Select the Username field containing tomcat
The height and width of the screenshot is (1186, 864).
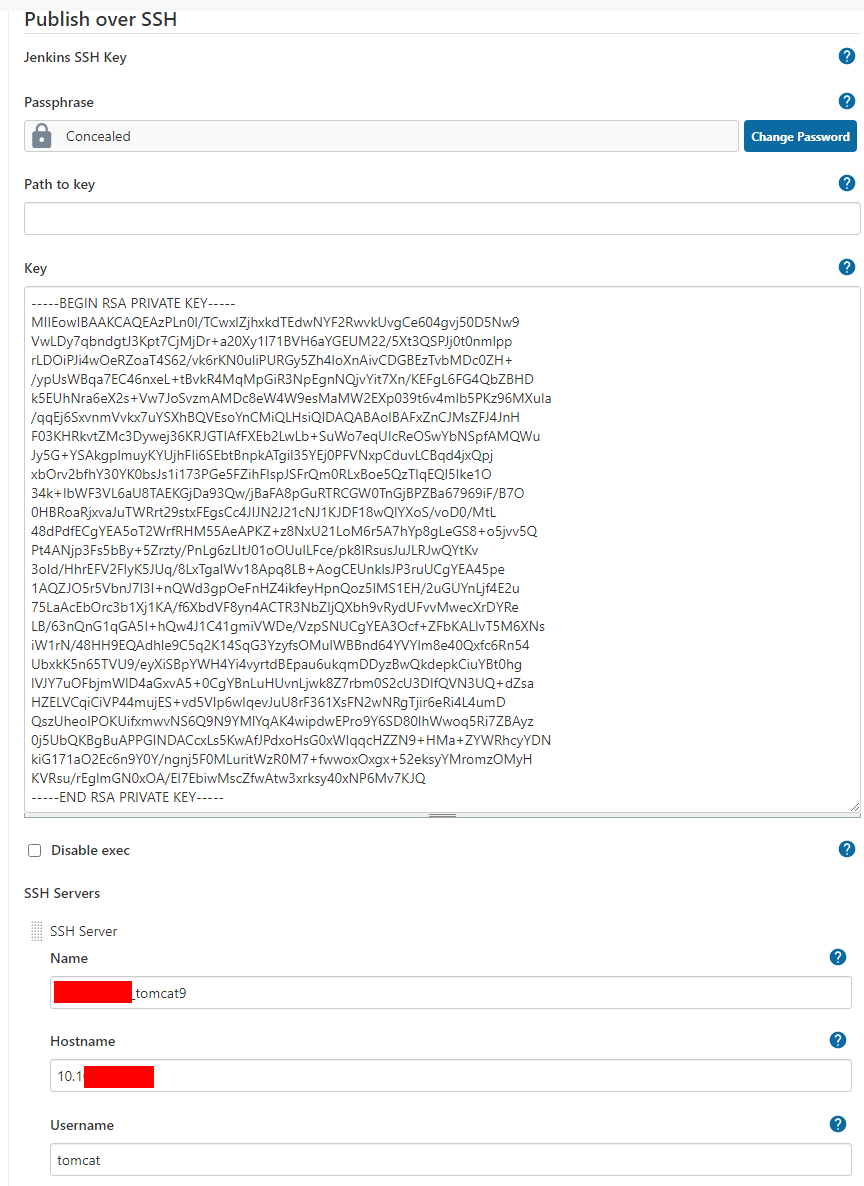[451, 1160]
